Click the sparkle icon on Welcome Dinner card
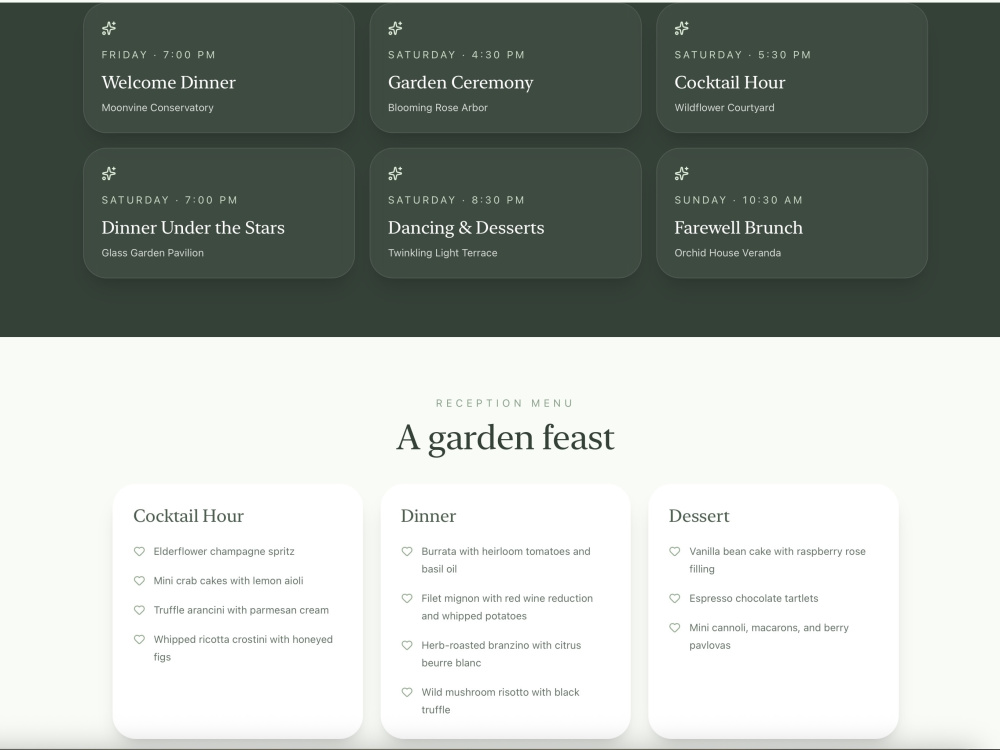Screen dimensions: 1000x750 click(109, 28)
